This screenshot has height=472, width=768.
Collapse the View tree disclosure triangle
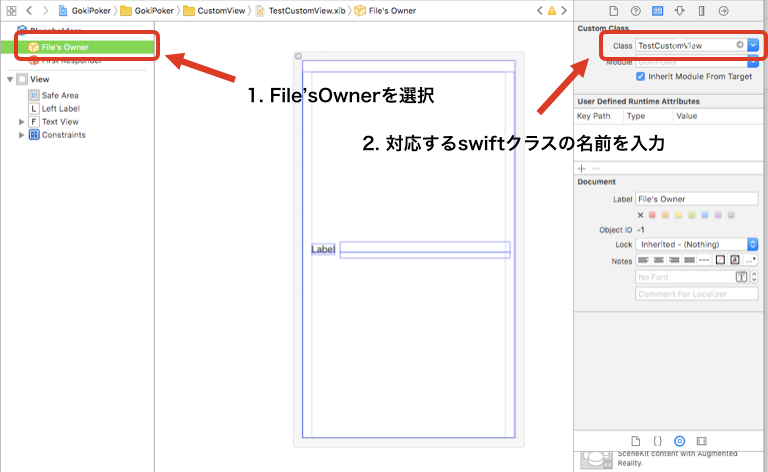tap(10, 79)
